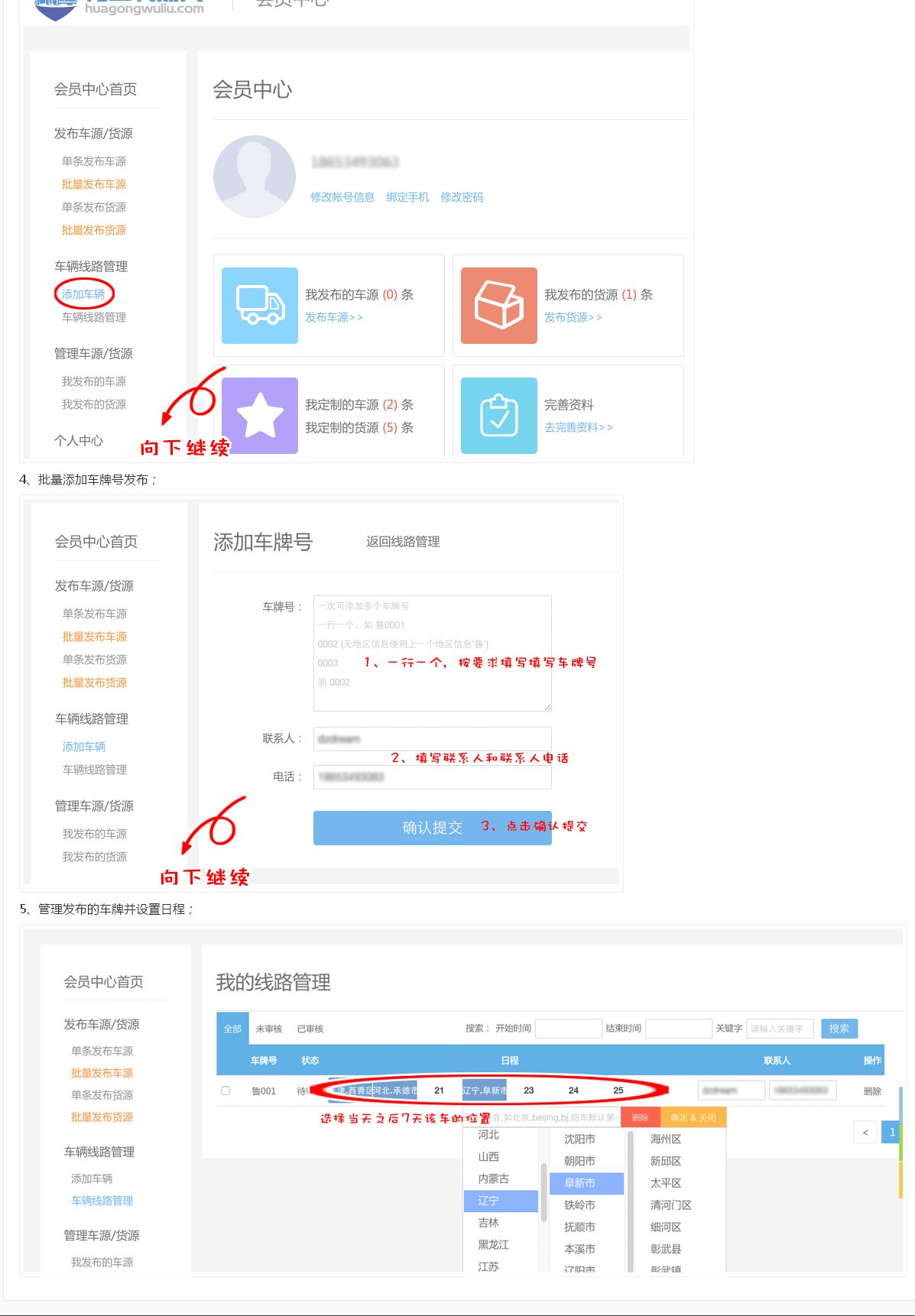Click 返回线路管理 link
Screen dimensions: 915x1316
tap(403, 542)
